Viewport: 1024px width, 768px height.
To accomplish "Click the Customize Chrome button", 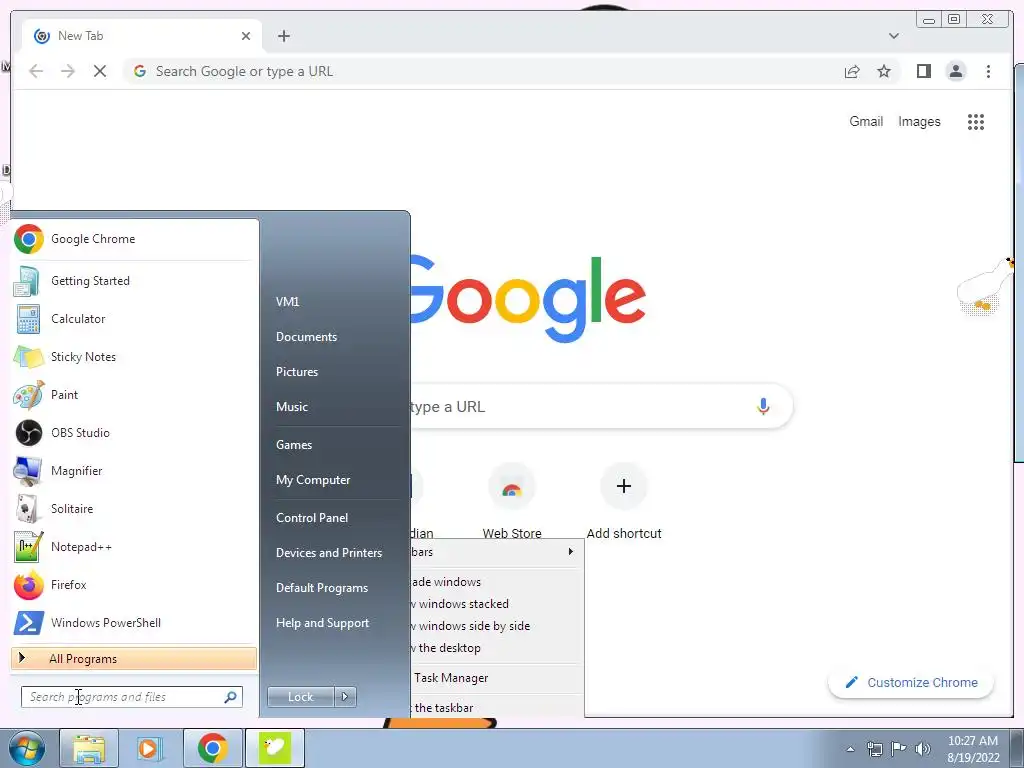I will pyautogui.click(x=911, y=682).
